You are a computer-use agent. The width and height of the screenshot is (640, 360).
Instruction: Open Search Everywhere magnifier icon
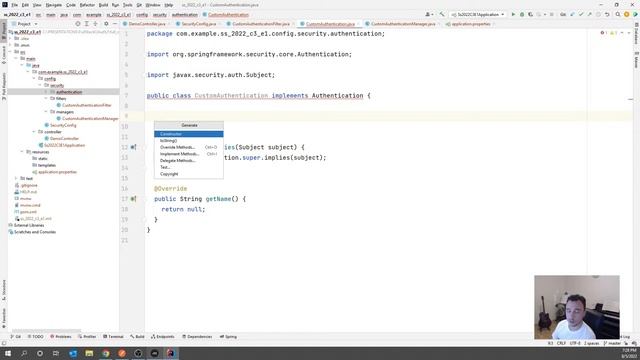pos(618,15)
